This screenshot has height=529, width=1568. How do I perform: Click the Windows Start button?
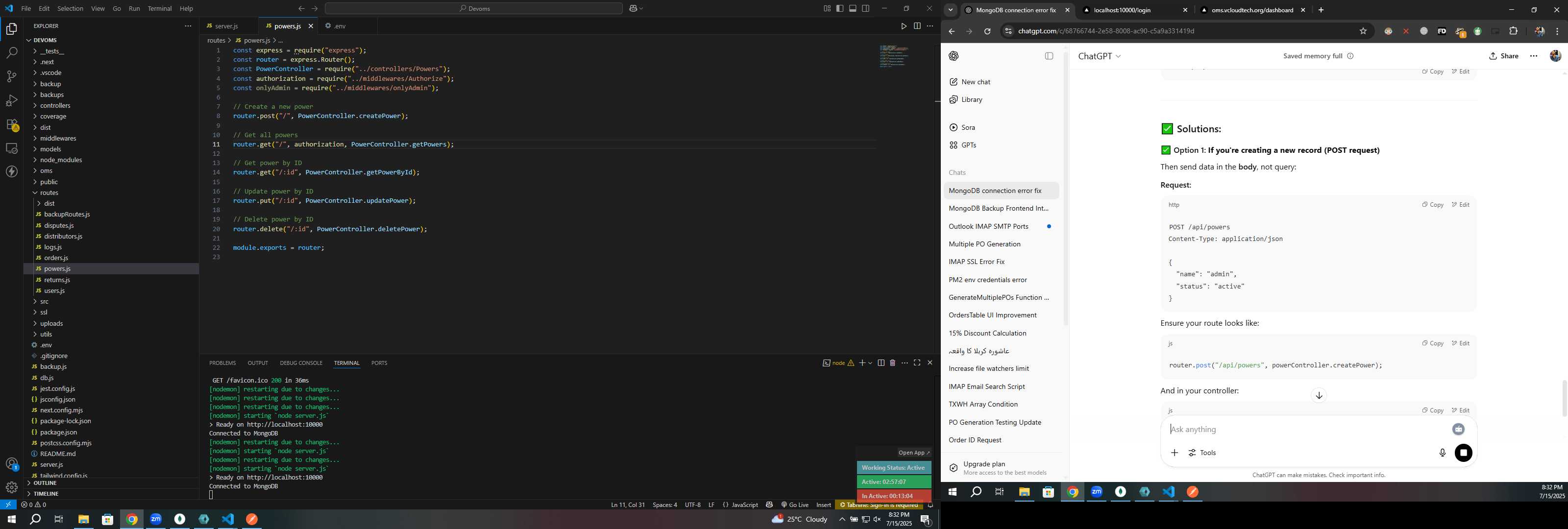coord(11,519)
